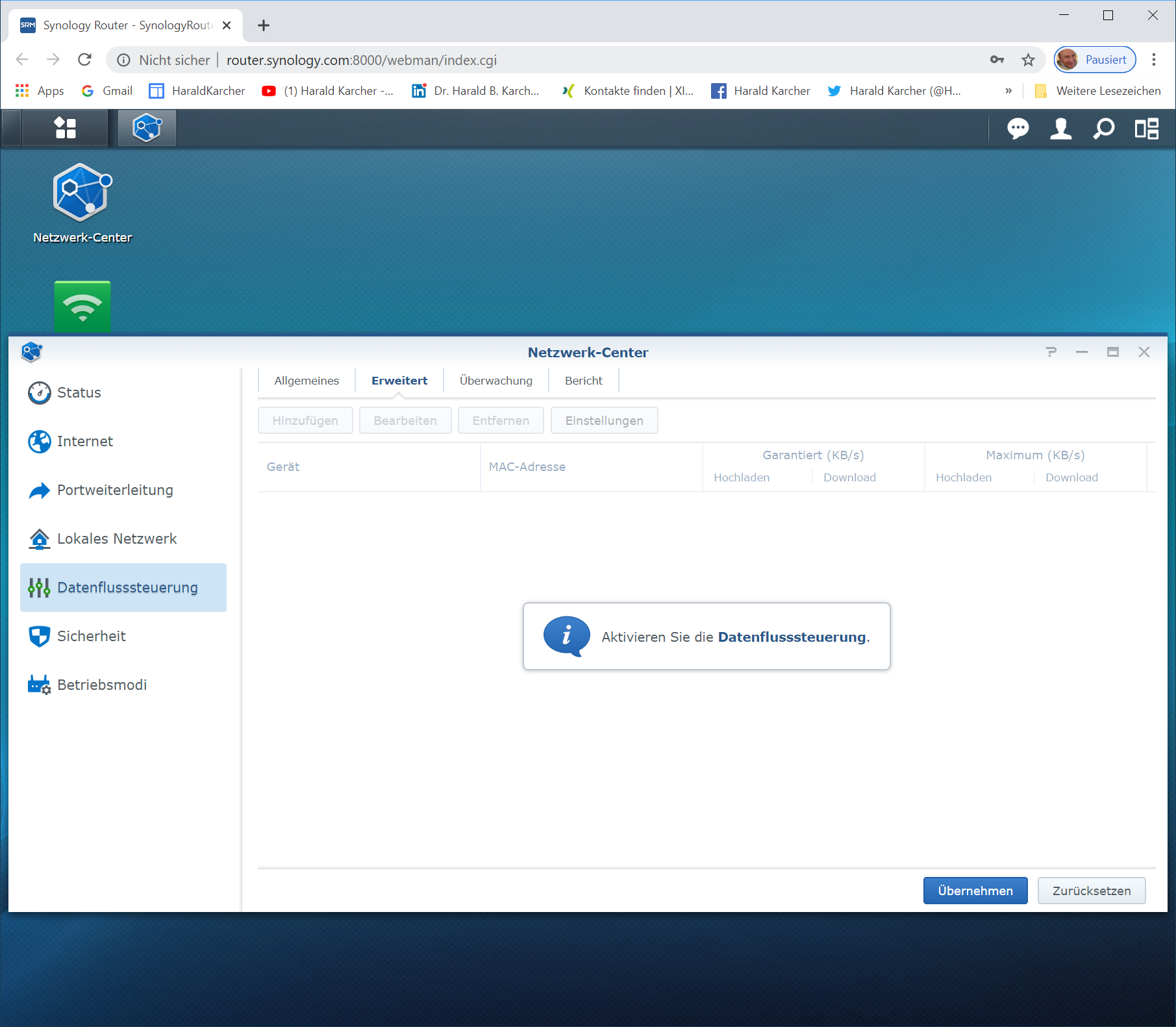
Task: Expand hidden bookmarks with the chevron
Action: tap(1008, 91)
